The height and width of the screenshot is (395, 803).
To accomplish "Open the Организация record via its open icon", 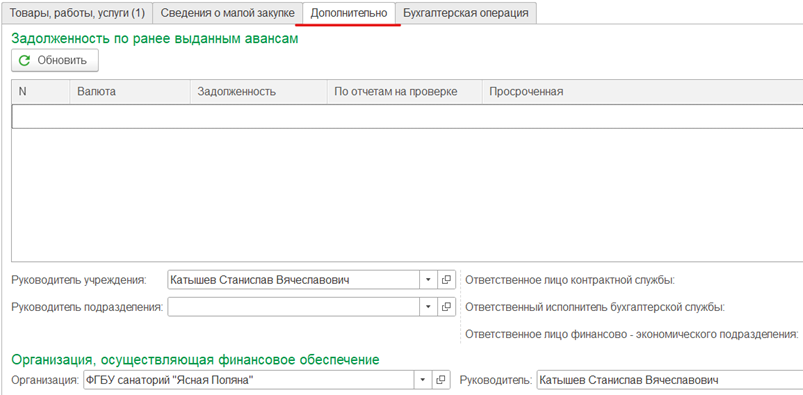I will coord(441,380).
